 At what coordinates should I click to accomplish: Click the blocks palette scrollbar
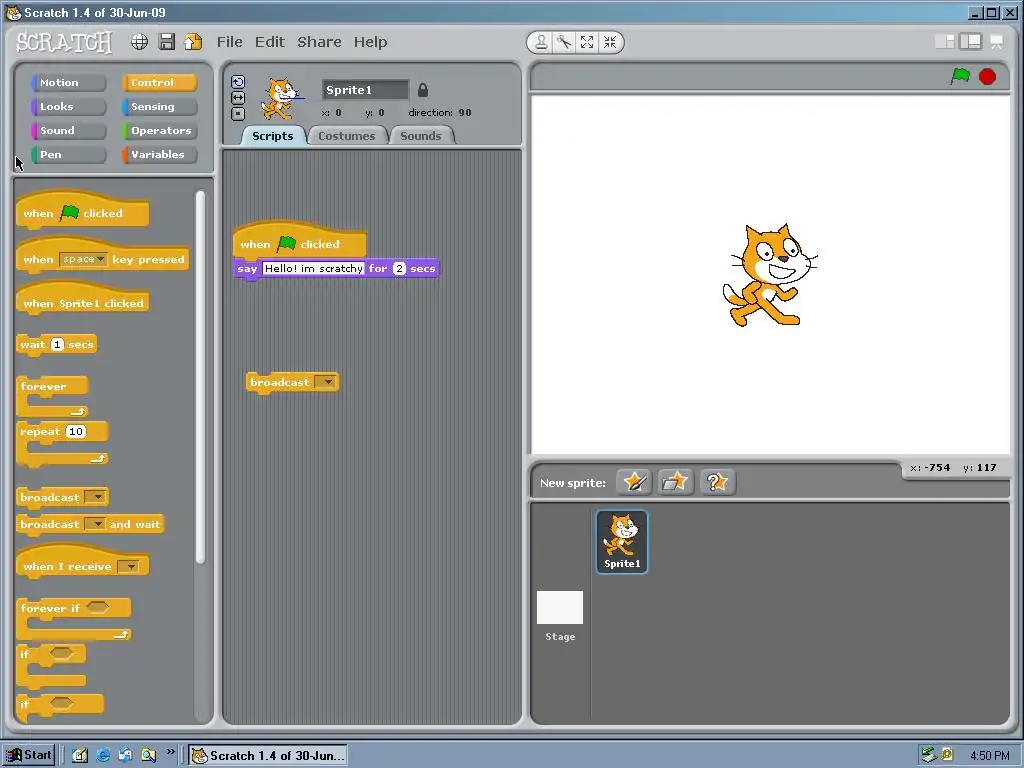tap(200, 377)
